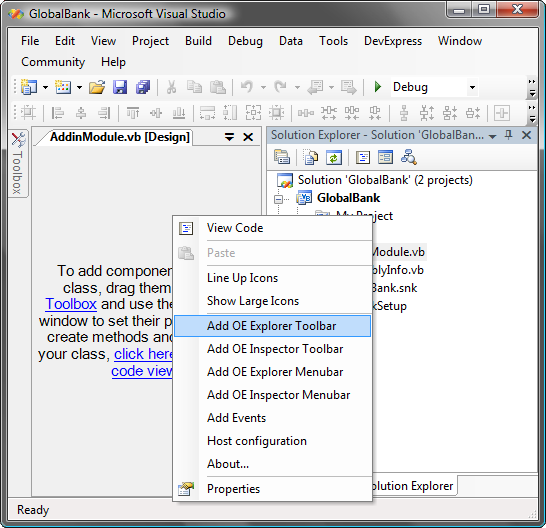This screenshot has height=528, width=546.
Task: Click About... in the context menu
Action: point(272,464)
